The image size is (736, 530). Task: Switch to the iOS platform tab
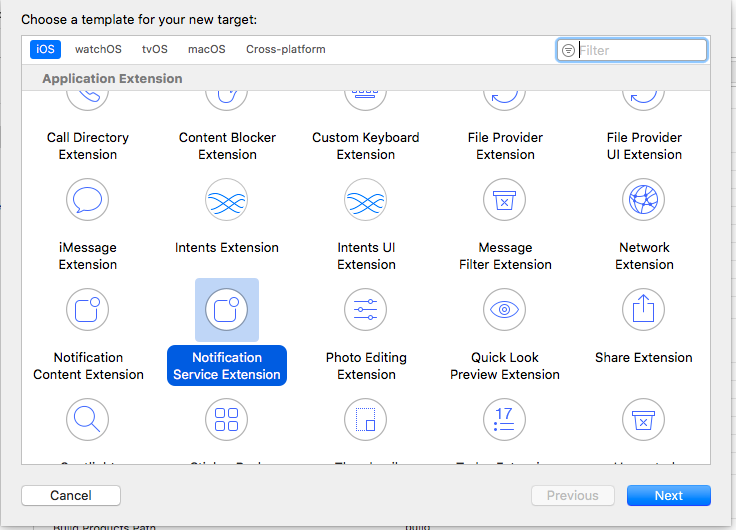45,49
